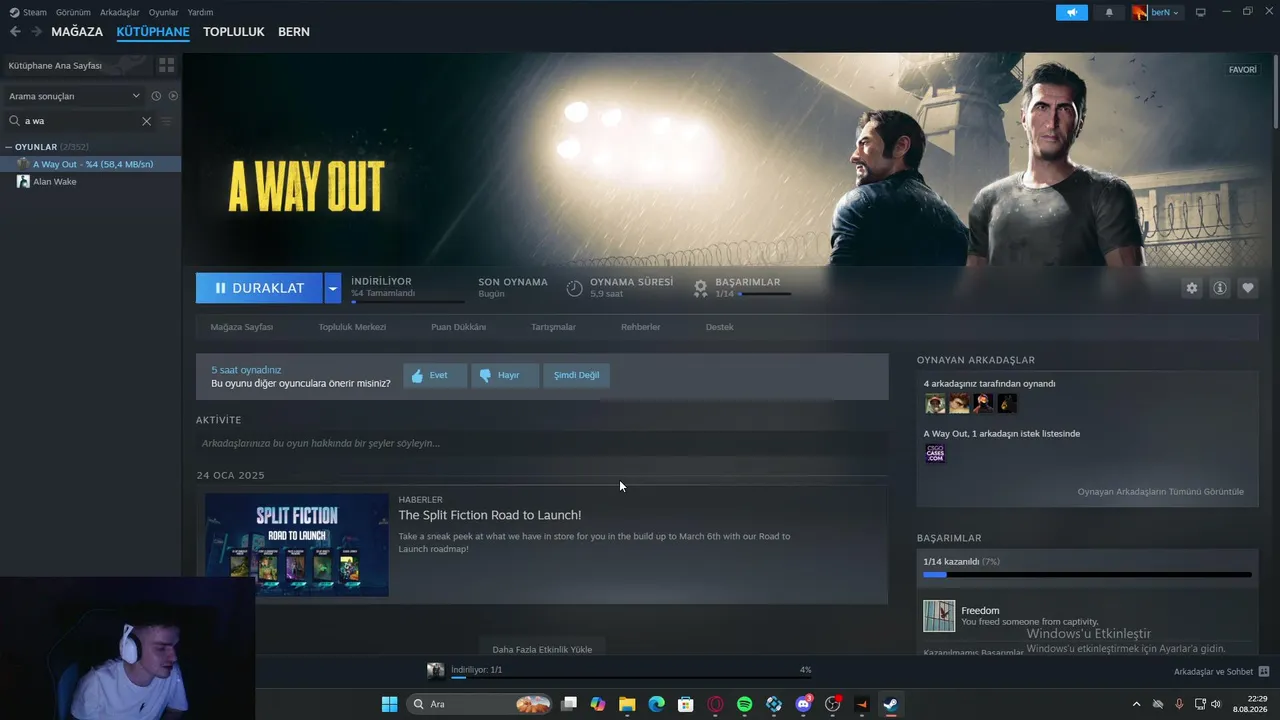Click the achievements progress bar 1/14
Viewport: 1280px width, 720px height.
tap(1087, 575)
